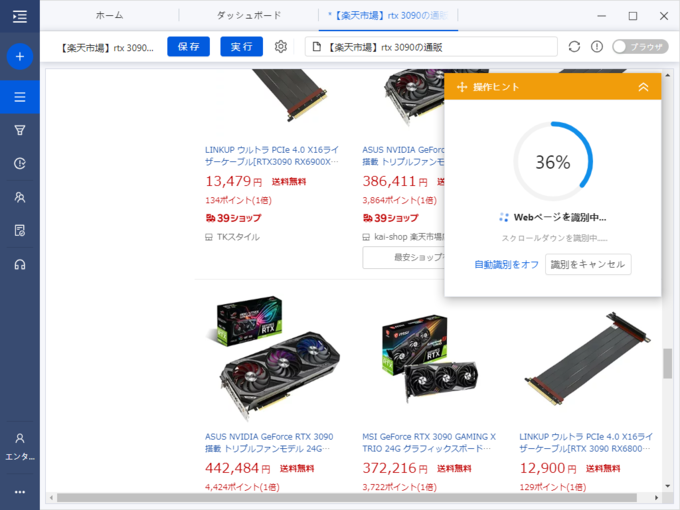The width and height of the screenshot is (680, 510).
Task: Switch to the ダッシュボード tab
Action: 248,16
